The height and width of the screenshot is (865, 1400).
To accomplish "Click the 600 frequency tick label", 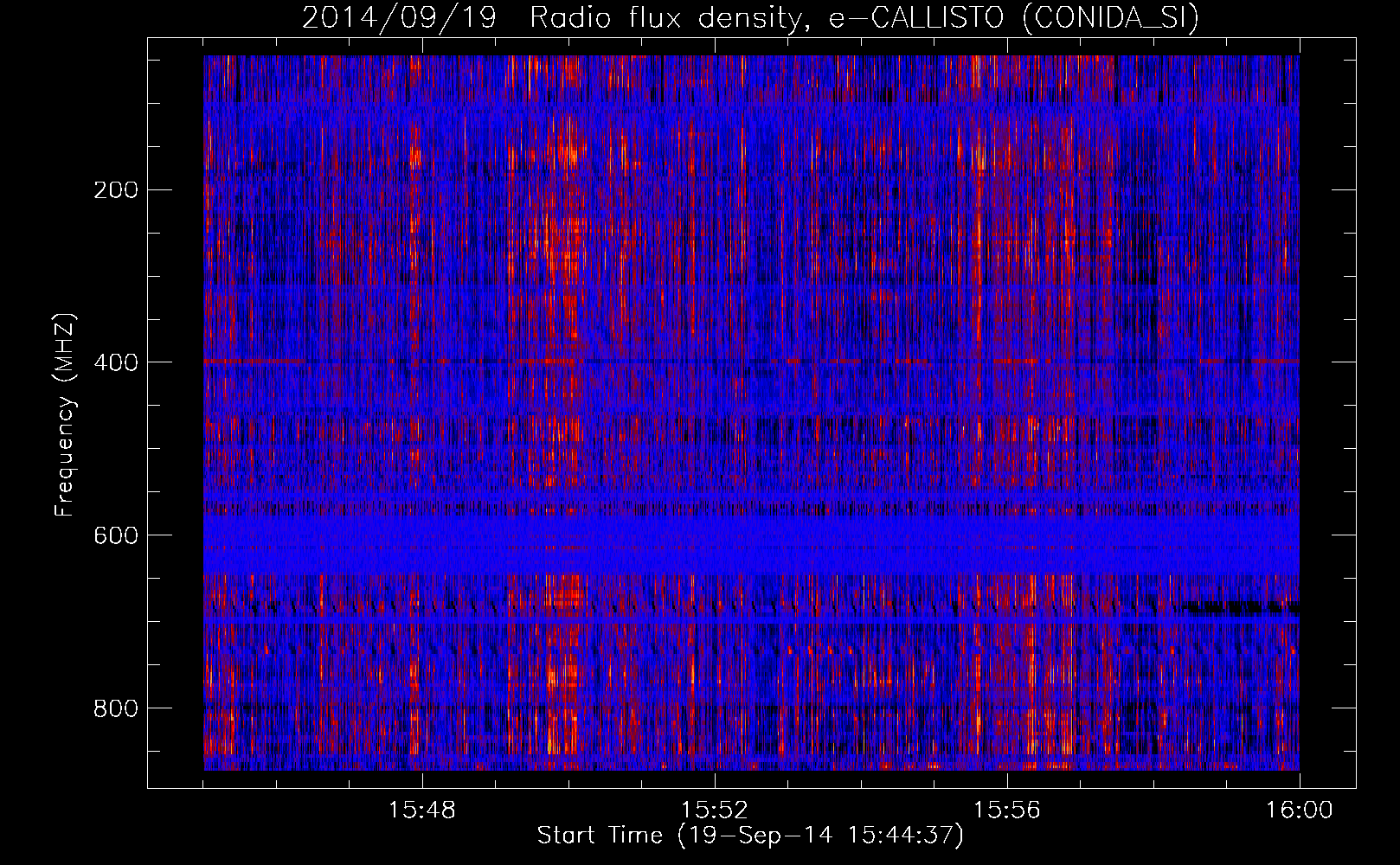I will 115,535.
